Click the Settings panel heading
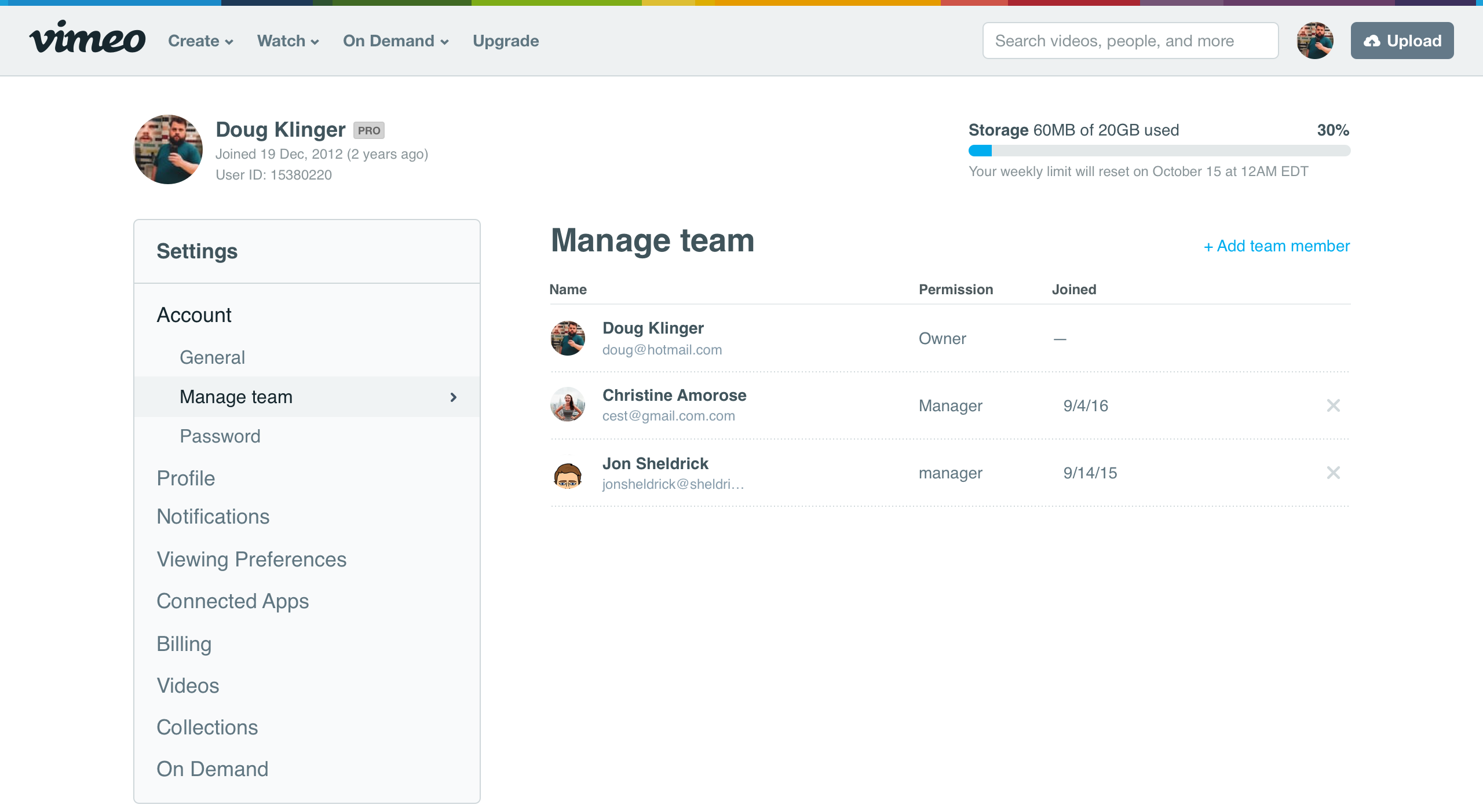 [x=197, y=251]
